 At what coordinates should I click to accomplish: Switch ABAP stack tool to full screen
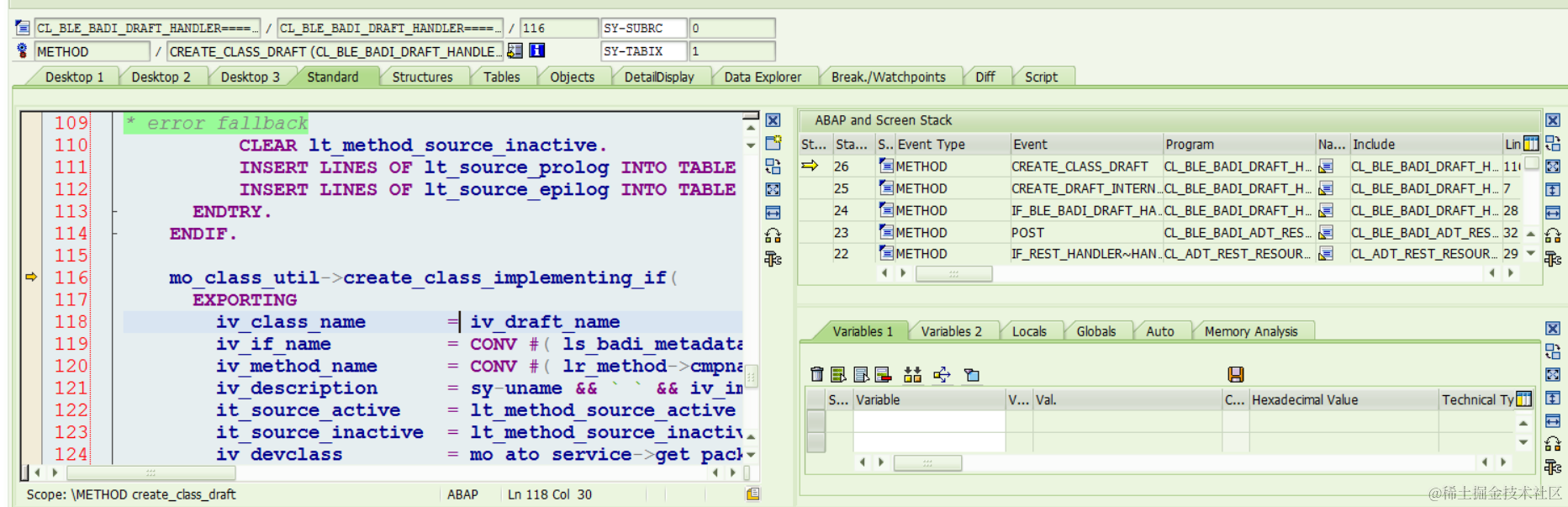(x=1553, y=166)
